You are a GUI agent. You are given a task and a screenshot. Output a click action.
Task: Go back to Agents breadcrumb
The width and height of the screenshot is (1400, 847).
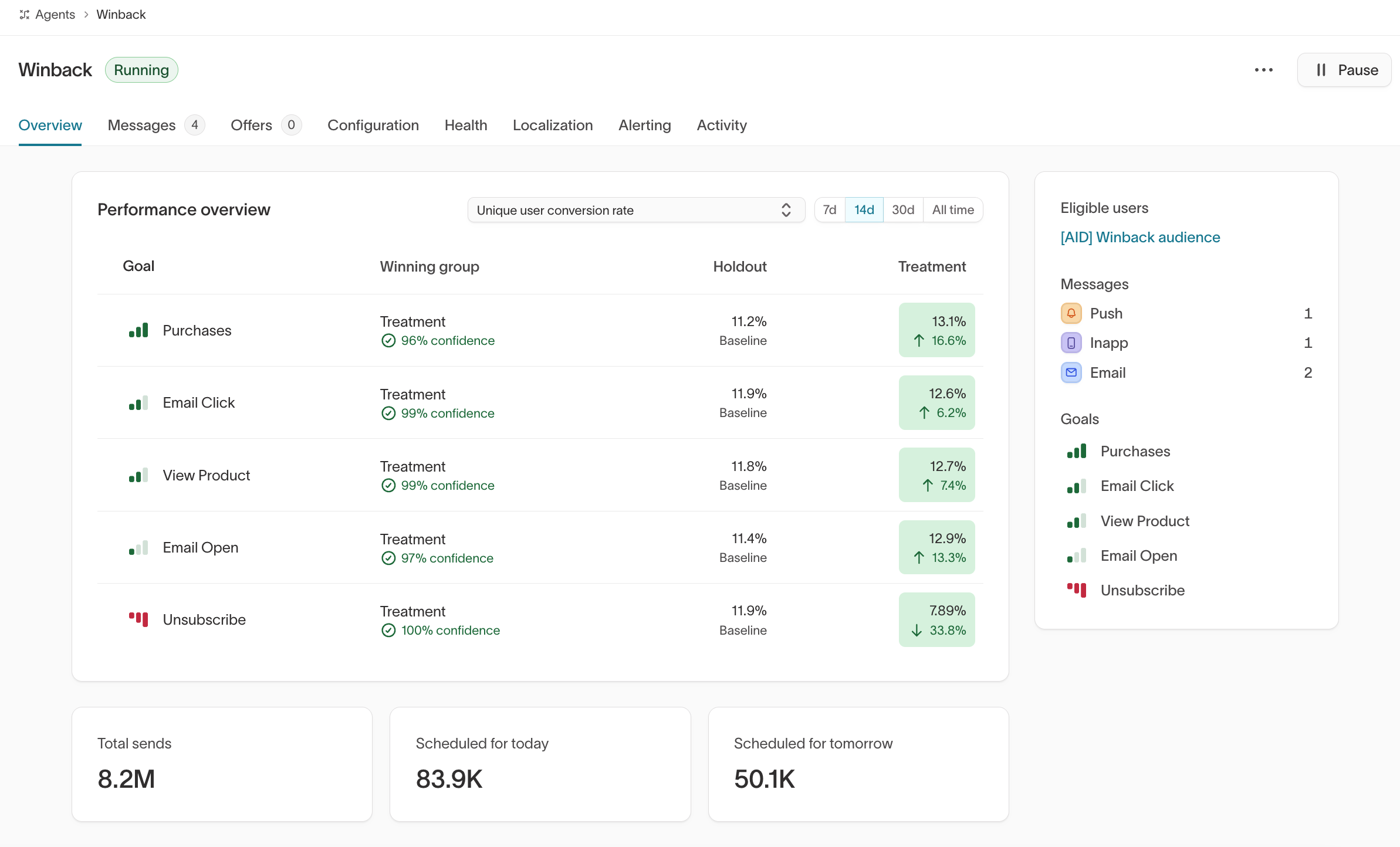coord(55,15)
